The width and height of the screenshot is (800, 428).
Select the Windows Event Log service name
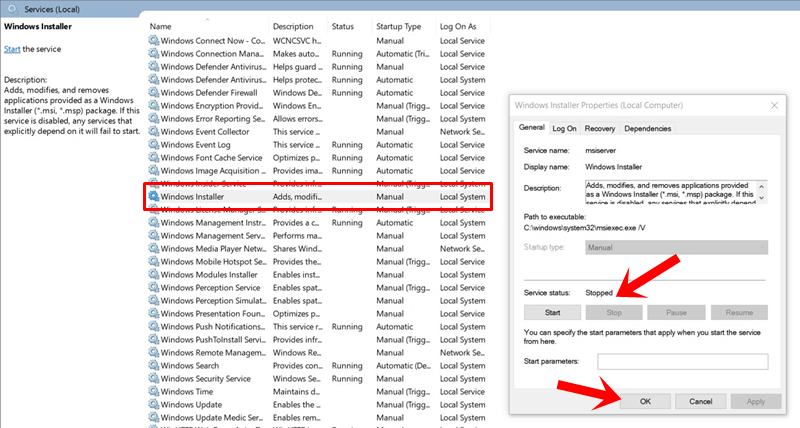pos(195,144)
